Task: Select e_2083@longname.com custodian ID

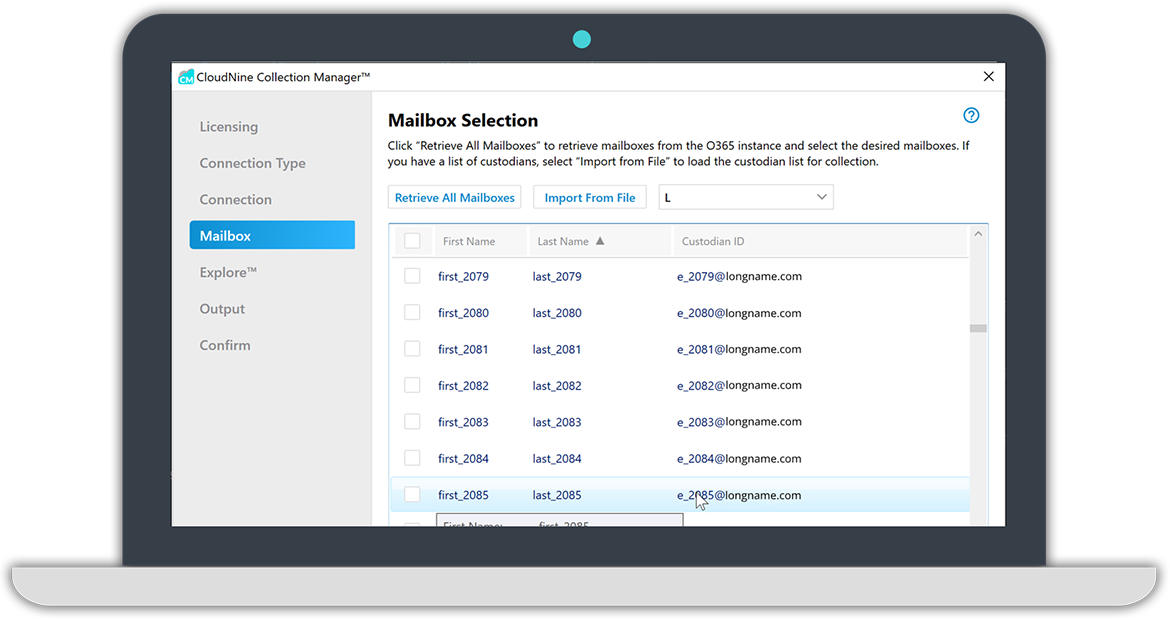Action: (x=739, y=422)
